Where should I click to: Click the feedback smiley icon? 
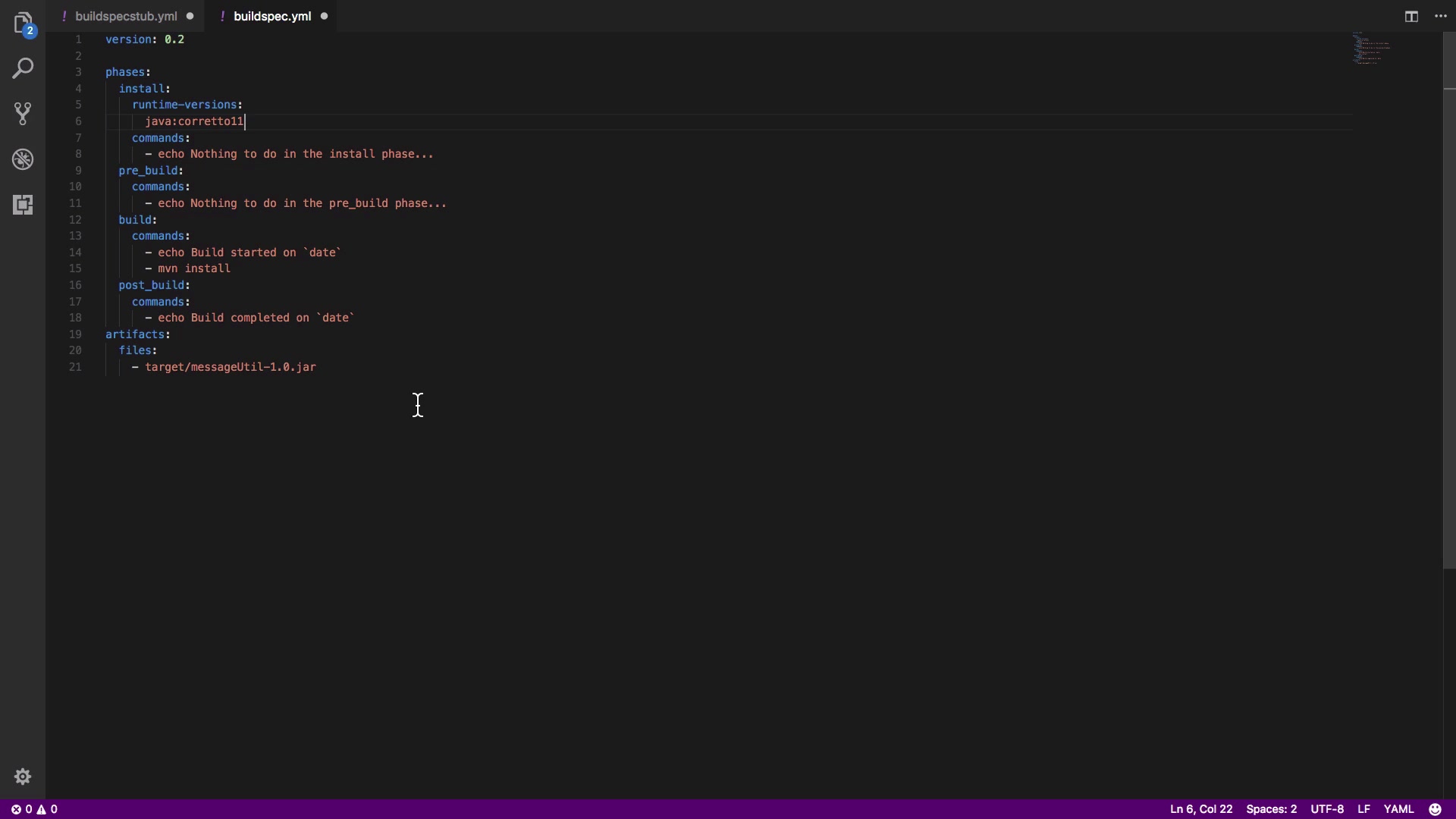[1435, 809]
